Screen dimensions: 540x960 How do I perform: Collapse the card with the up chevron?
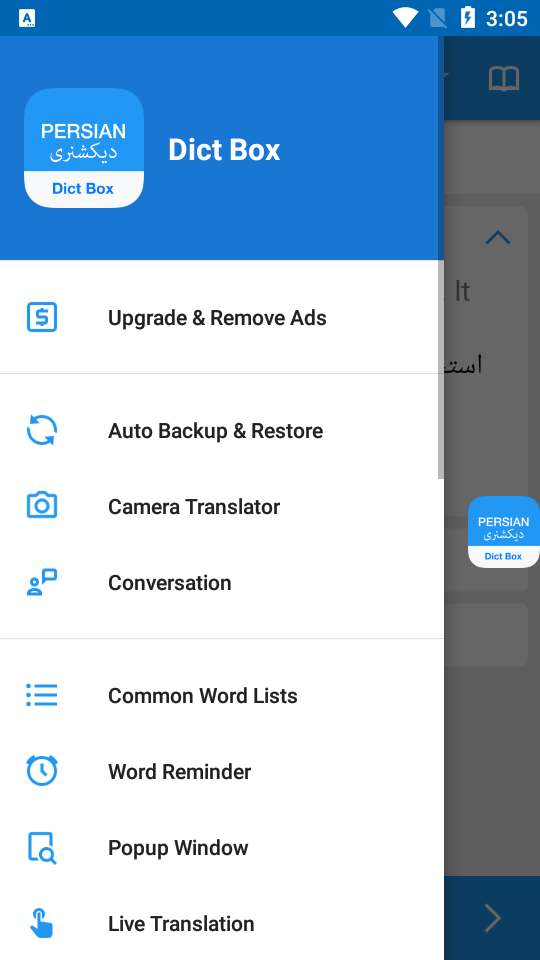point(498,238)
